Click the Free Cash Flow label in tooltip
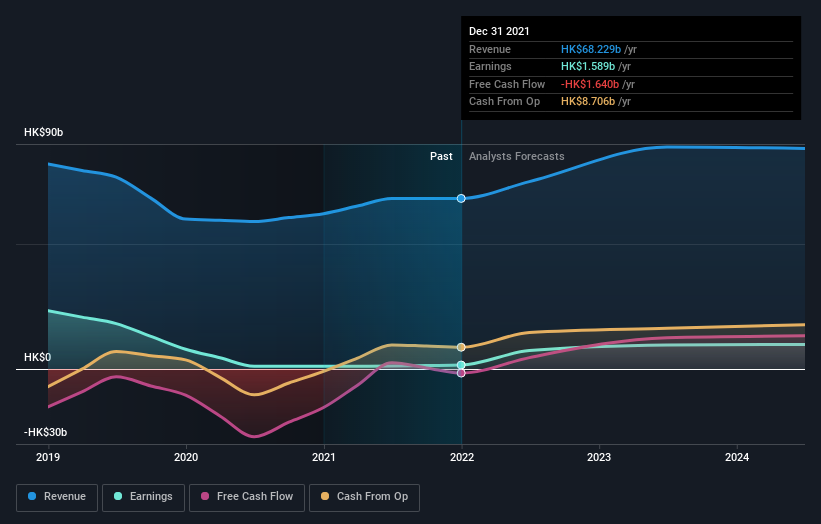This screenshot has width=821, height=524. 507,84
